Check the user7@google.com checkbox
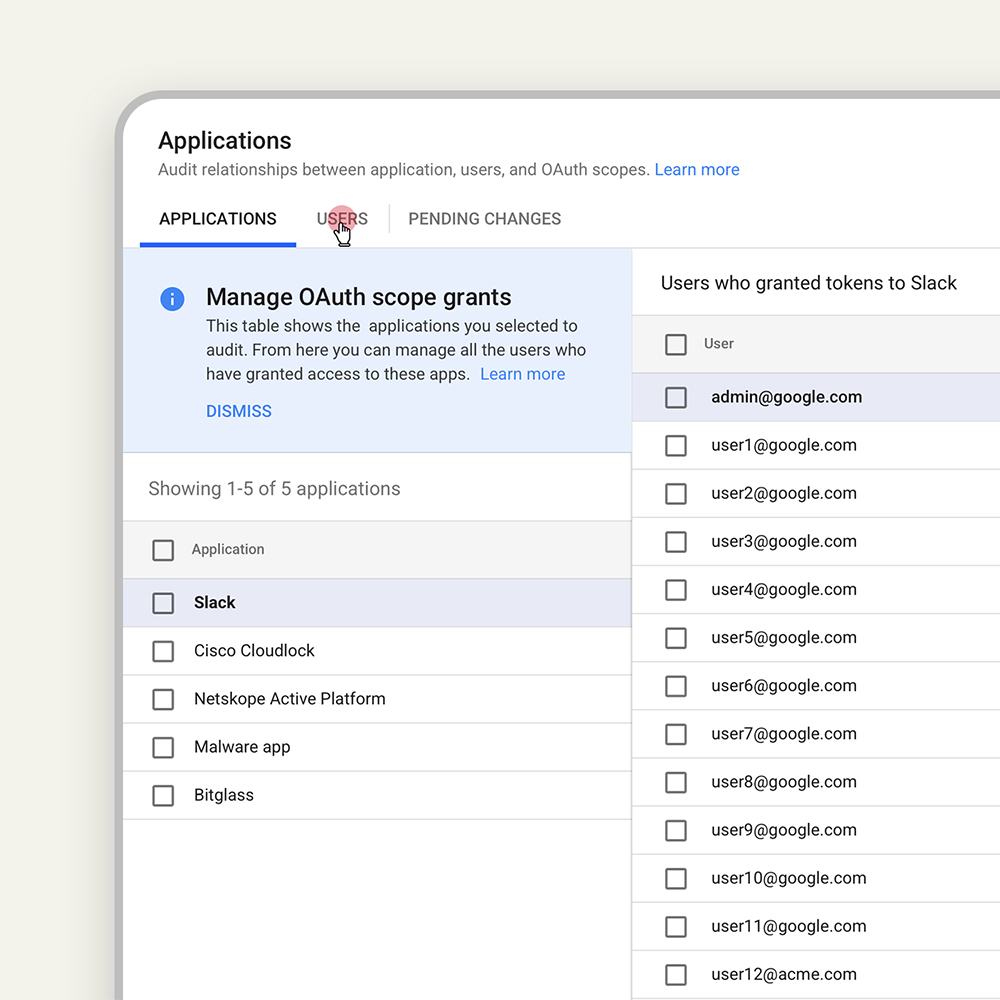This screenshot has height=1000, width=1000. (x=676, y=735)
